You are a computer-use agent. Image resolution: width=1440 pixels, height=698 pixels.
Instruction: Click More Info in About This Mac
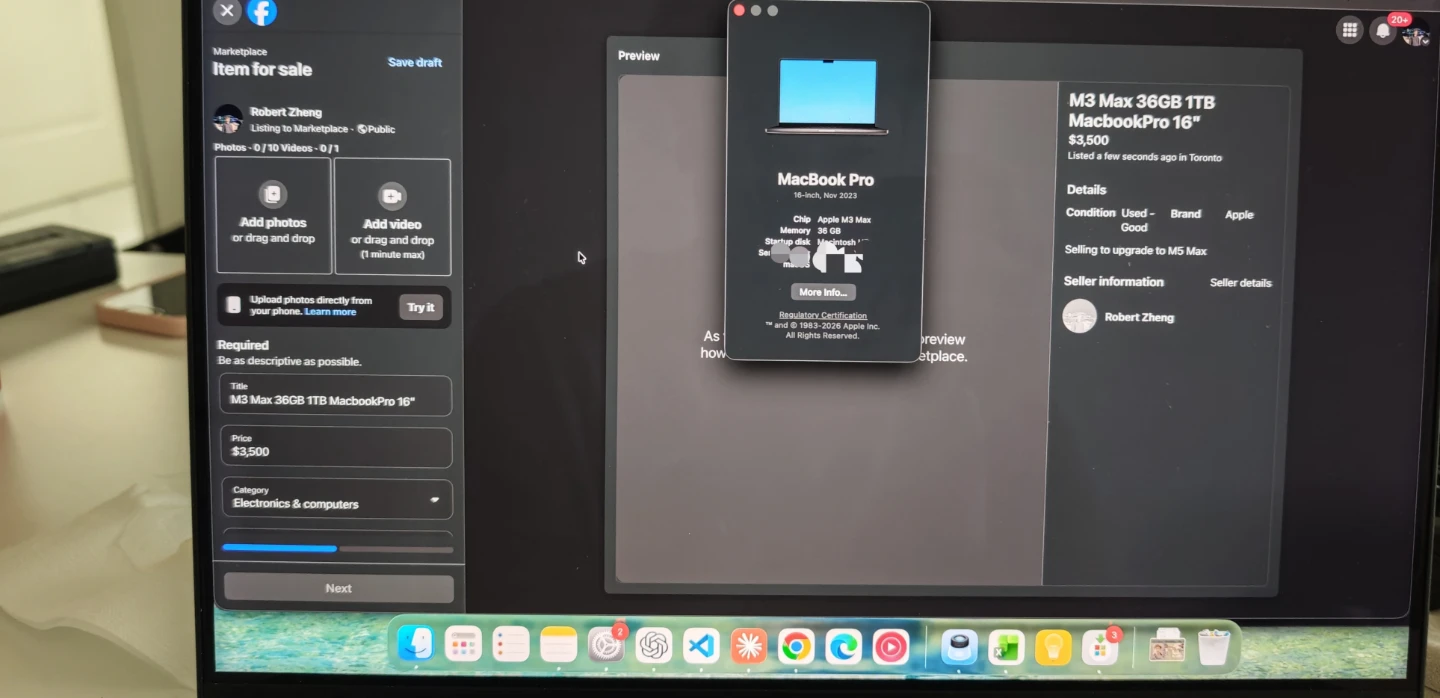[824, 292]
